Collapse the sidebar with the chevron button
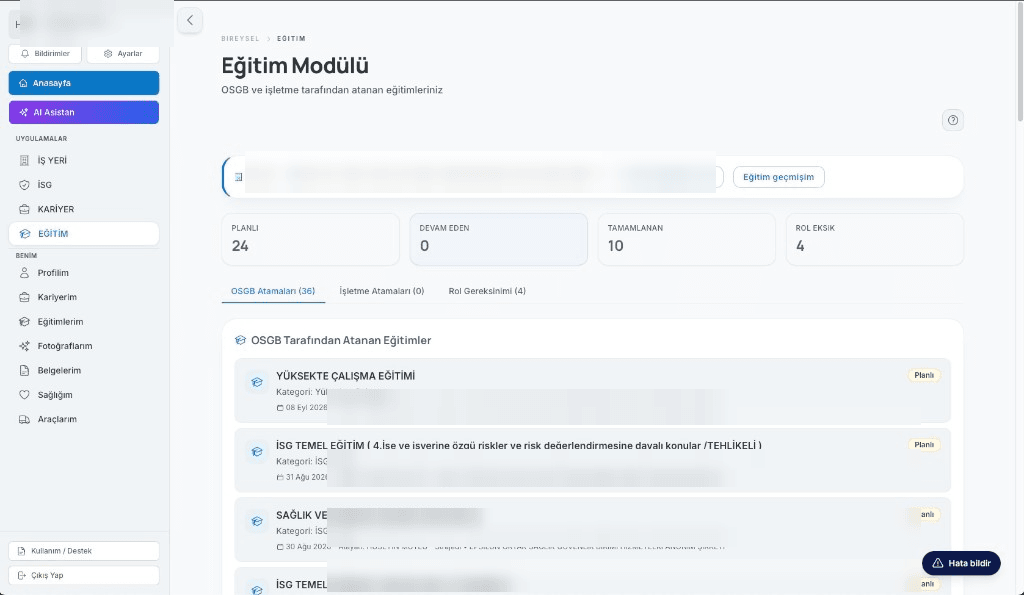The height and width of the screenshot is (595, 1024). (189, 20)
